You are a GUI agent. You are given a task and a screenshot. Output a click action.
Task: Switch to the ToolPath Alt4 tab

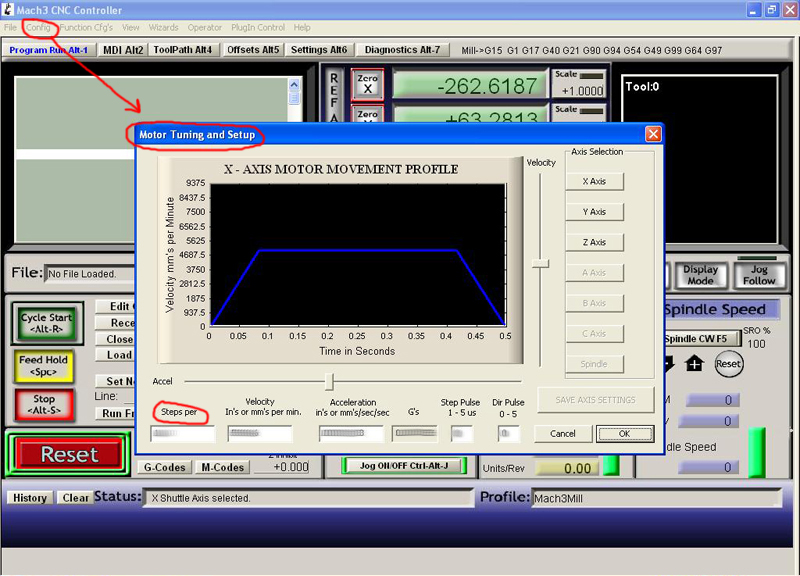point(183,50)
